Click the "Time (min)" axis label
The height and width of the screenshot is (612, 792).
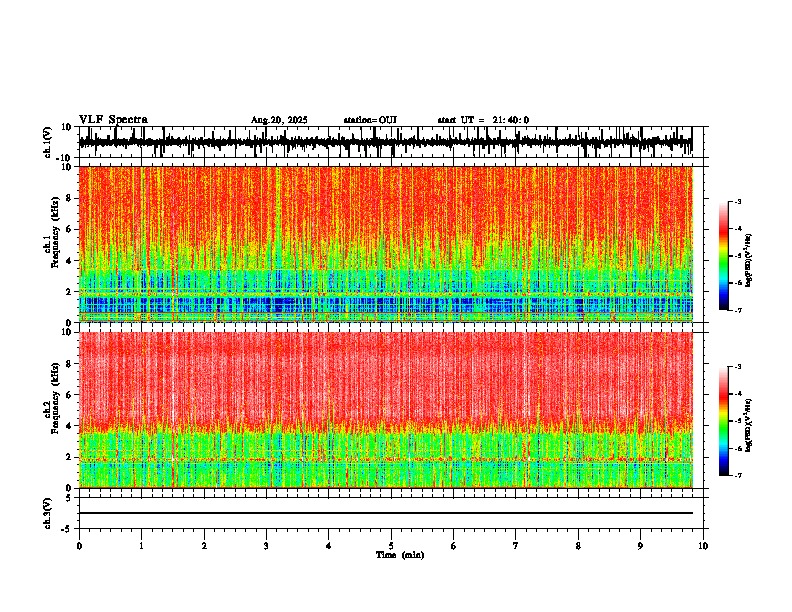(400, 555)
